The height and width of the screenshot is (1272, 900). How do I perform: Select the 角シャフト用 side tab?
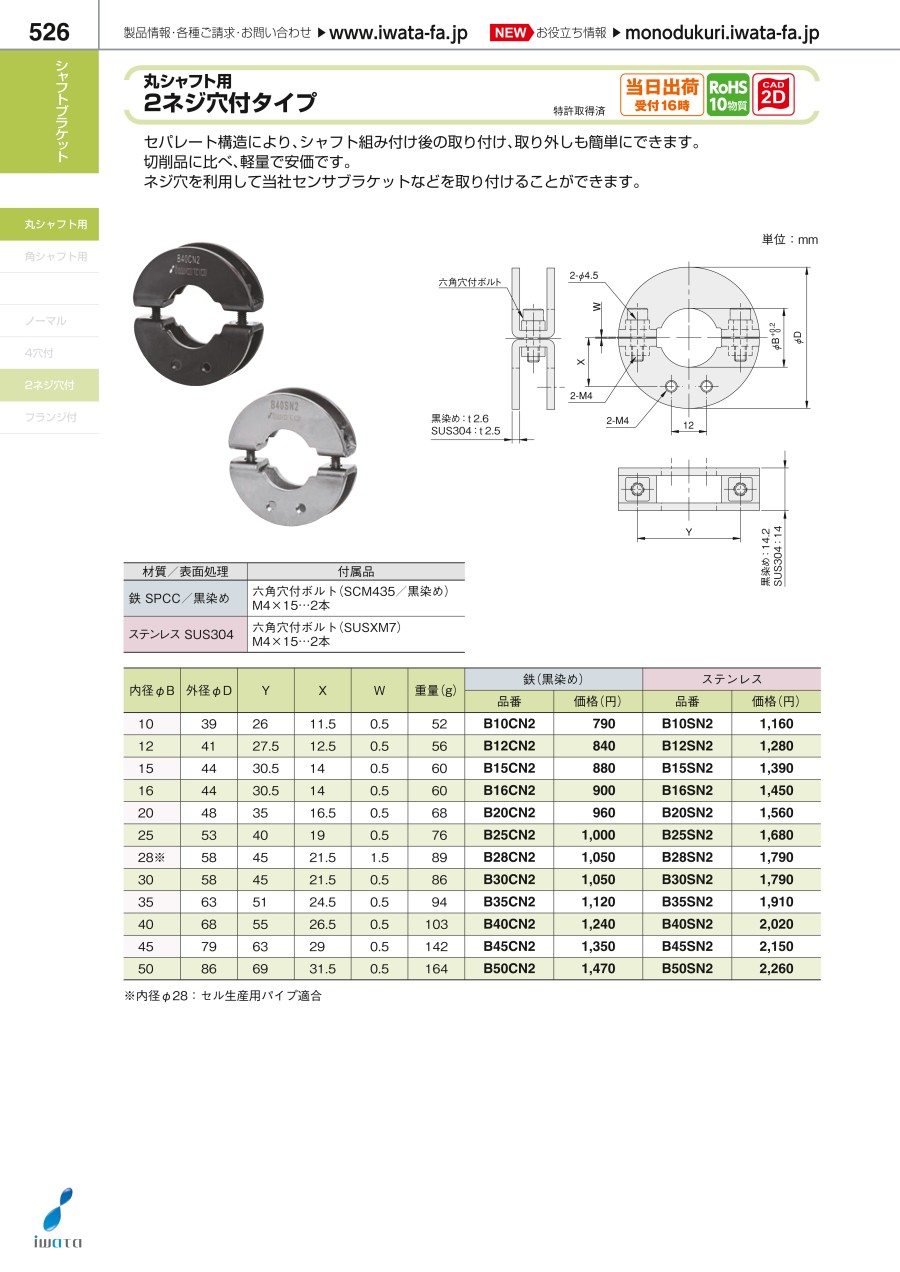[50, 257]
